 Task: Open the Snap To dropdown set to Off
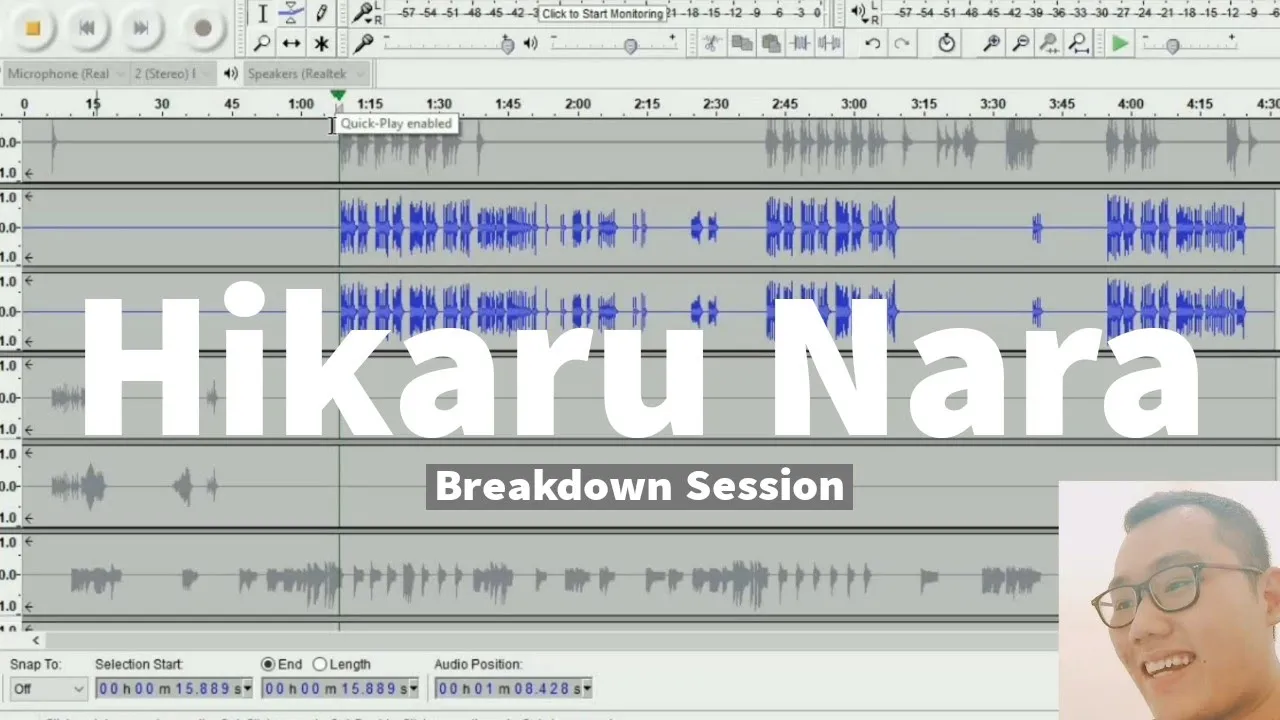click(49, 689)
